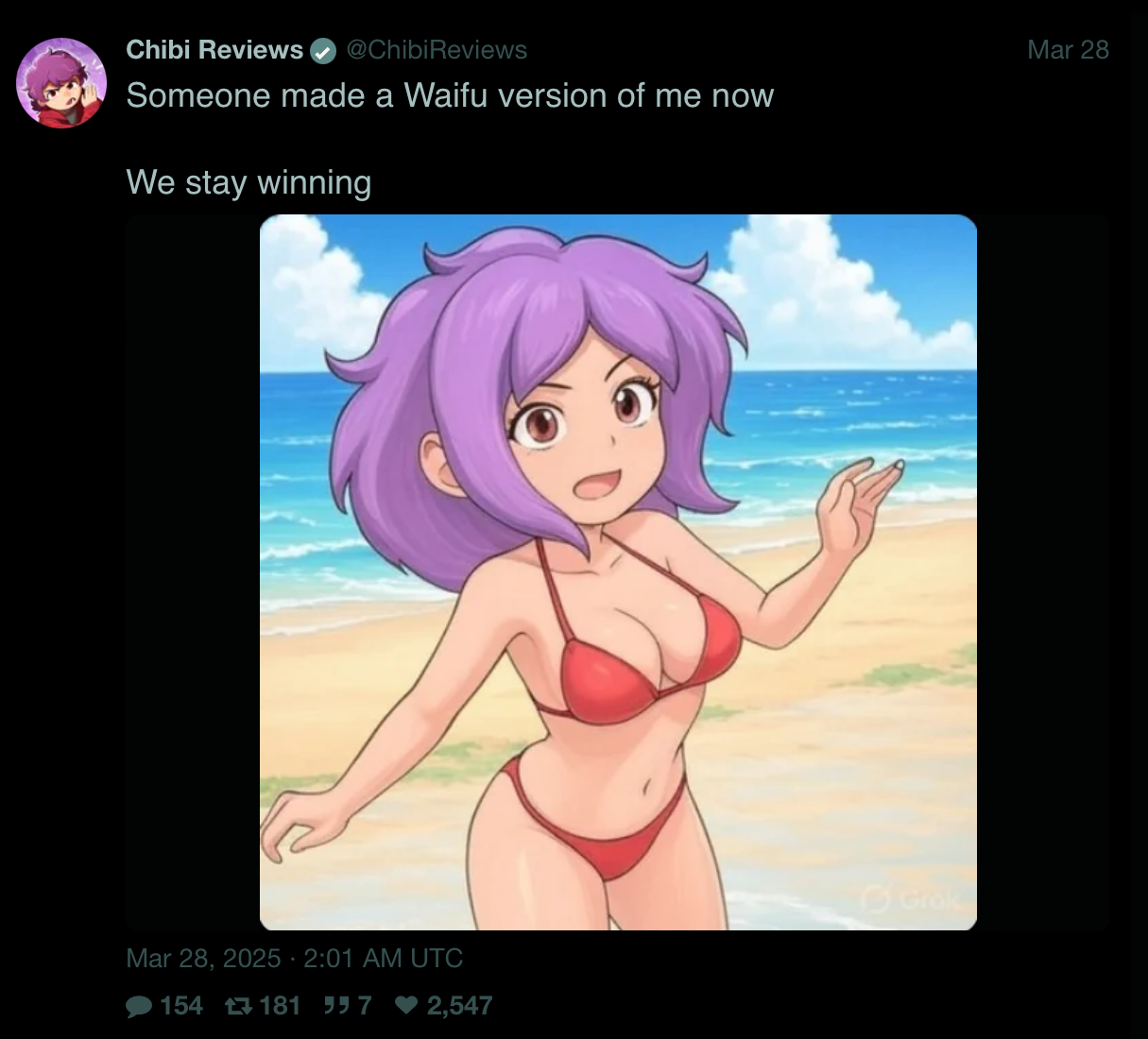Select the 'We stay winning' text line
The height and width of the screenshot is (1039, 1148).
tap(248, 182)
